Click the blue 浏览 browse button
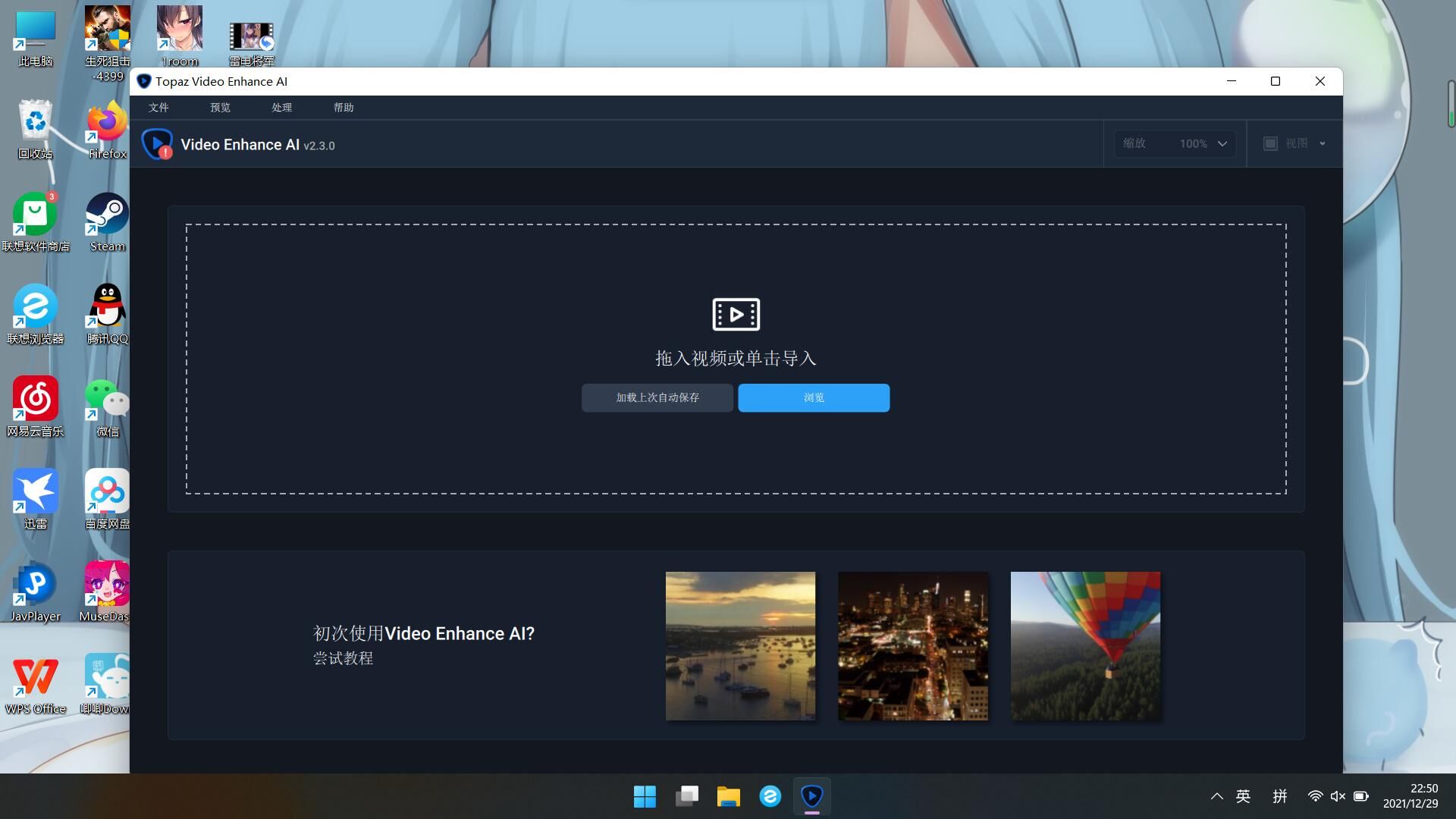The image size is (1456, 819). tap(814, 397)
